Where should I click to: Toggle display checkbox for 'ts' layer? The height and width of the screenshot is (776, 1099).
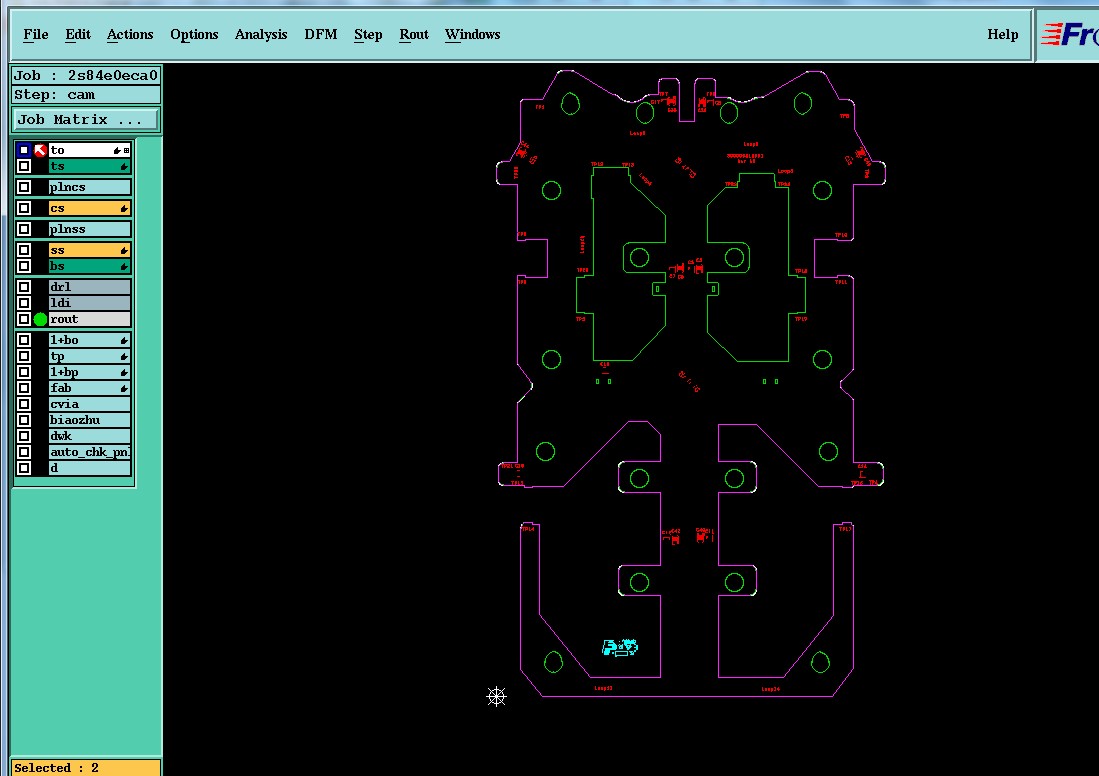[24, 166]
